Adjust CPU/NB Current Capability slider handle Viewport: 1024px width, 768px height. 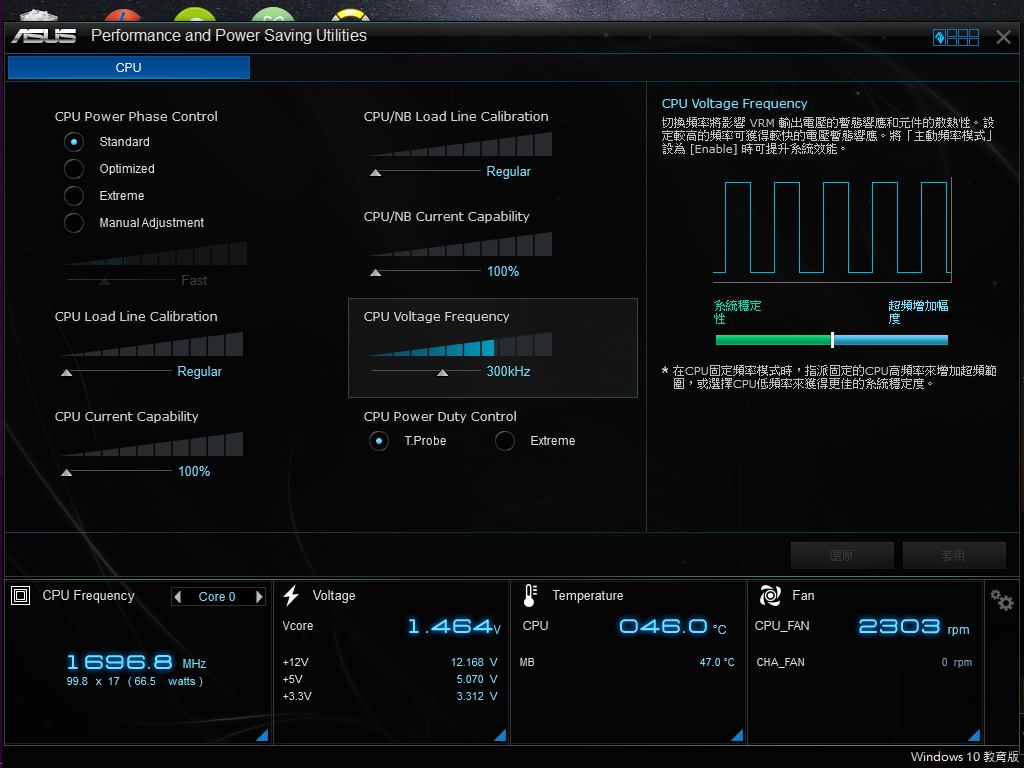376,272
